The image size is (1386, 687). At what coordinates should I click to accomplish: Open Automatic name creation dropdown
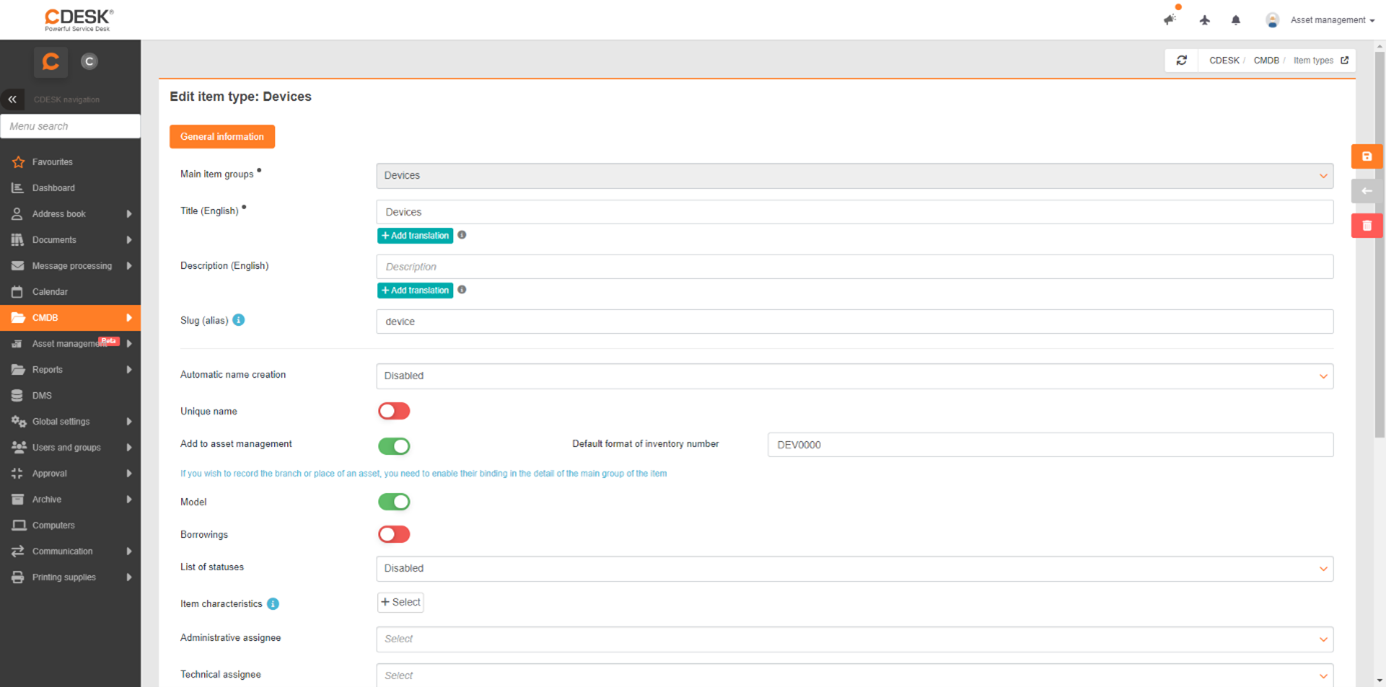(x=855, y=376)
